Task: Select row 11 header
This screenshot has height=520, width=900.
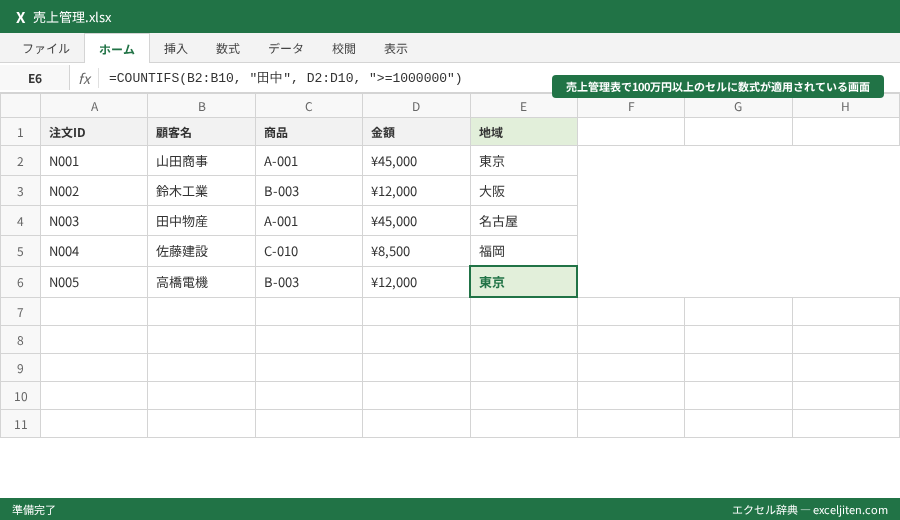Action: (x=20, y=424)
